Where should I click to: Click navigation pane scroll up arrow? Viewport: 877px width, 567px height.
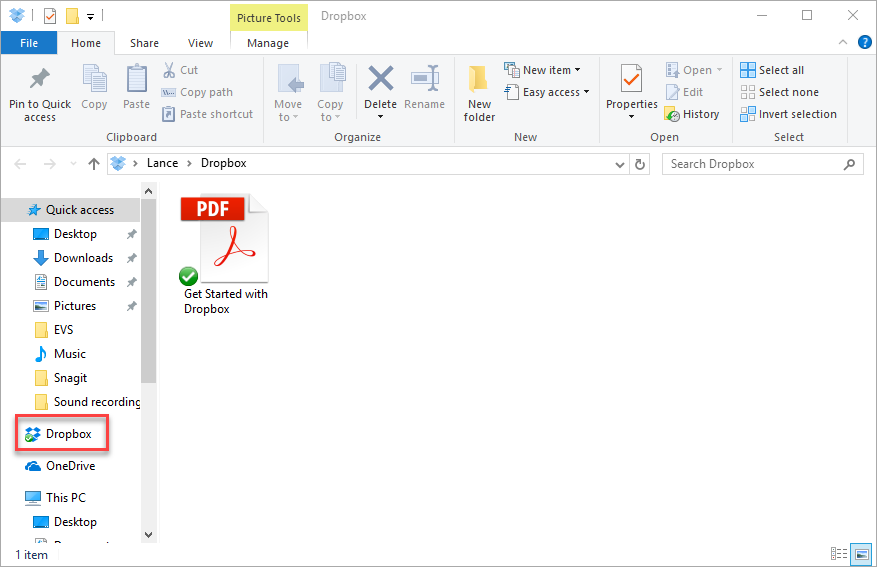click(148, 191)
